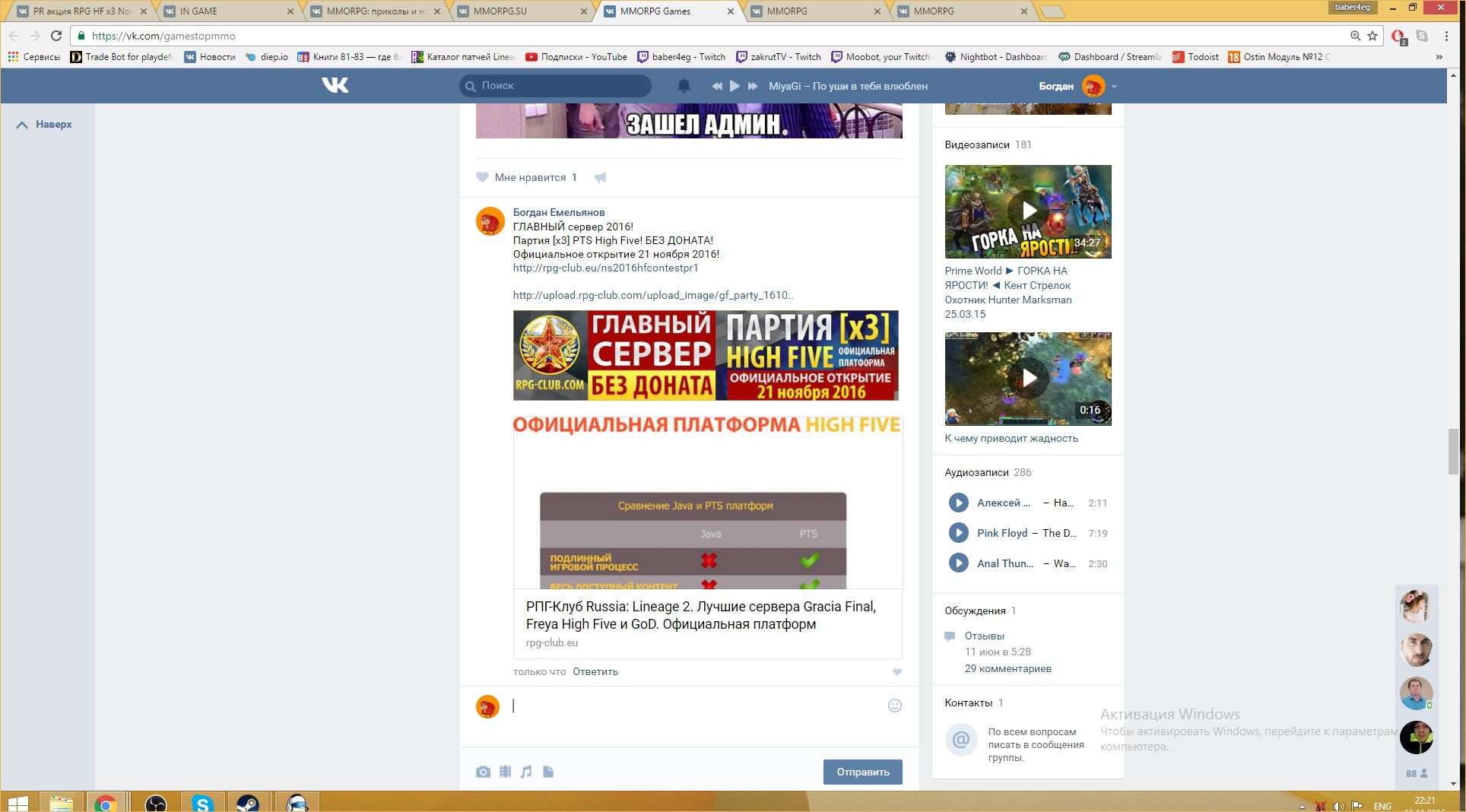1466x812 pixels.
Task: Open the upload.rpg-club.com image link
Action: 653,295
